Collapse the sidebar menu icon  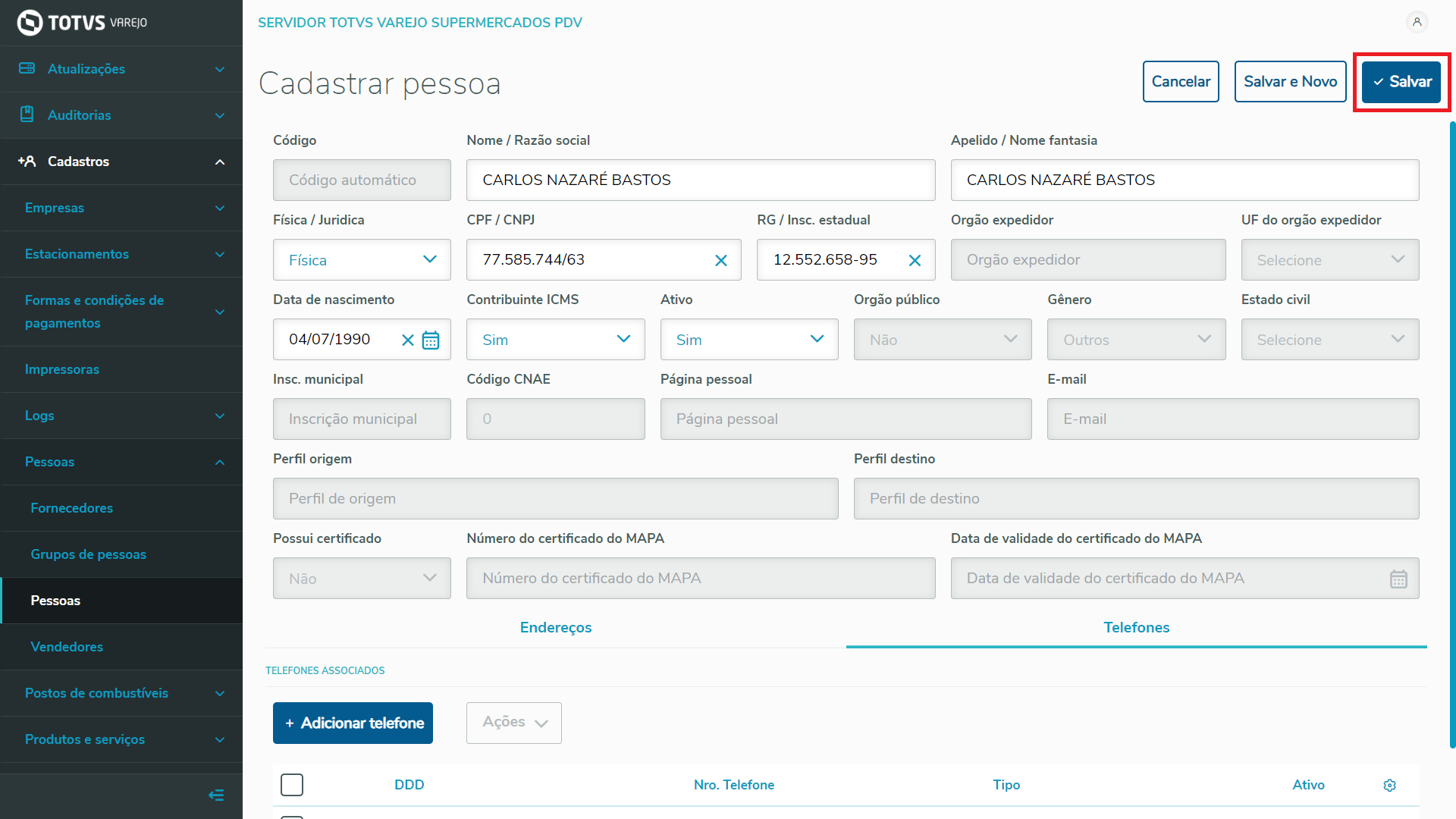(216, 795)
